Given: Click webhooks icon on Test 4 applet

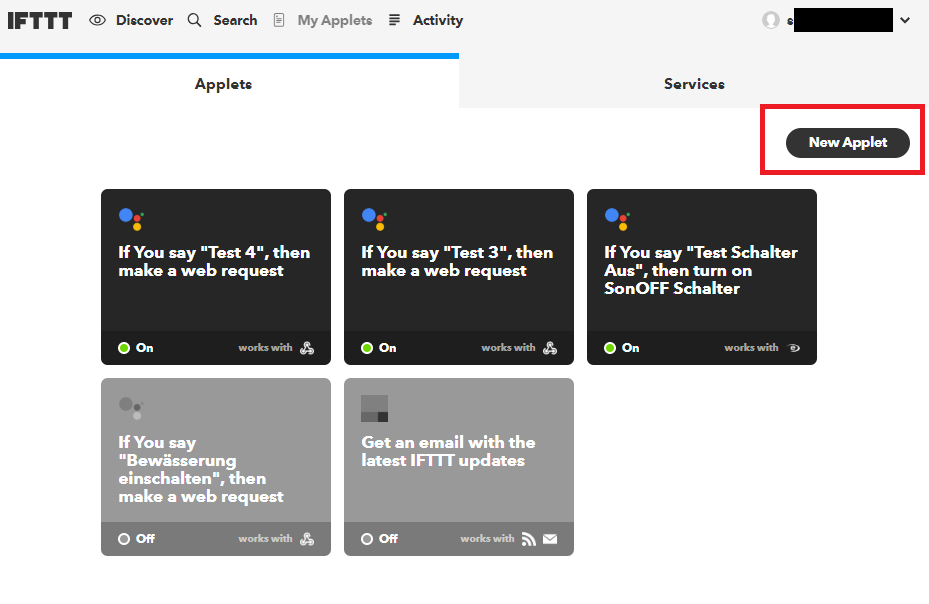Looking at the screenshot, I should coord(307,348).
